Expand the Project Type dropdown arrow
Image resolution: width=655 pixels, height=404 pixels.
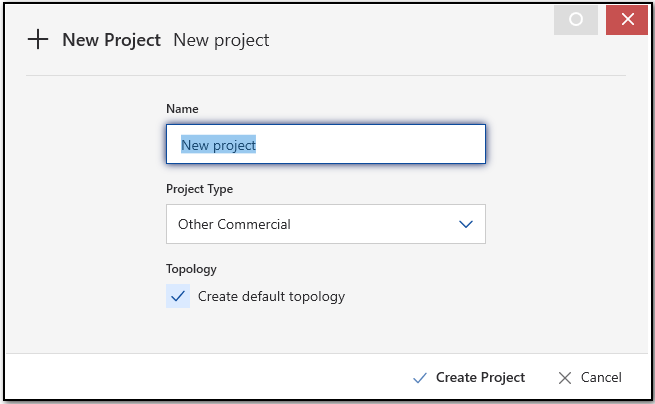(x=466, y=224)
